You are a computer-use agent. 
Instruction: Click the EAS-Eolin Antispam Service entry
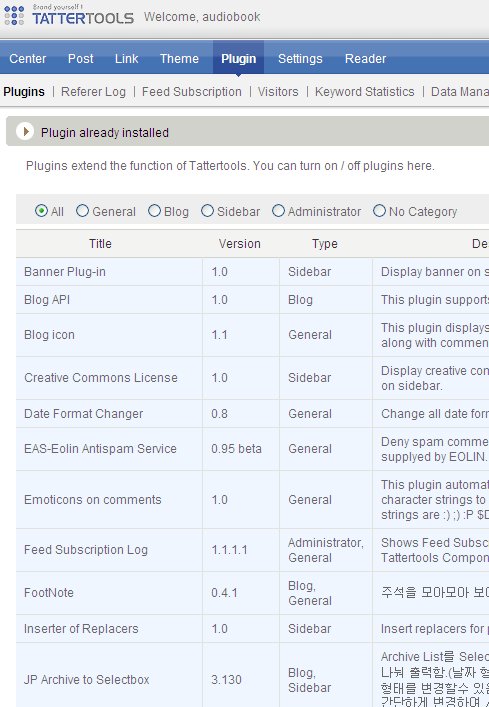100,449
